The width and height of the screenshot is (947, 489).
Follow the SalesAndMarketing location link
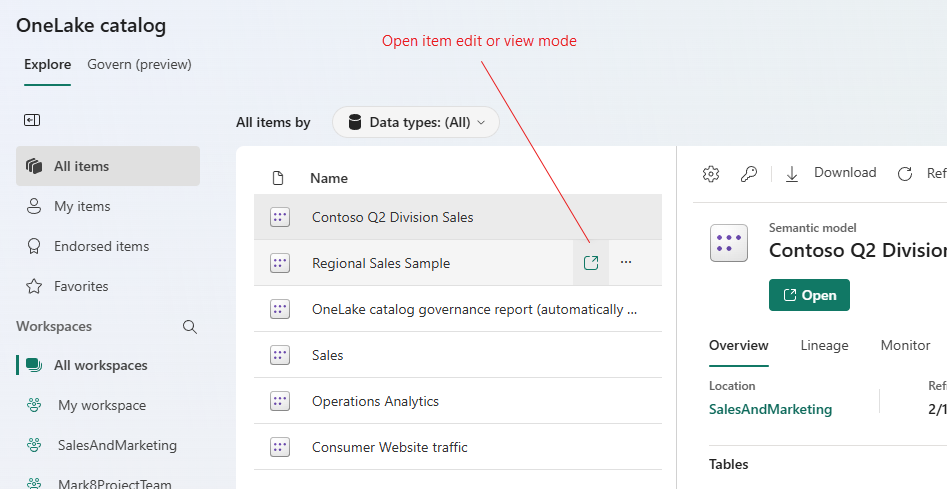click(770, 409)
